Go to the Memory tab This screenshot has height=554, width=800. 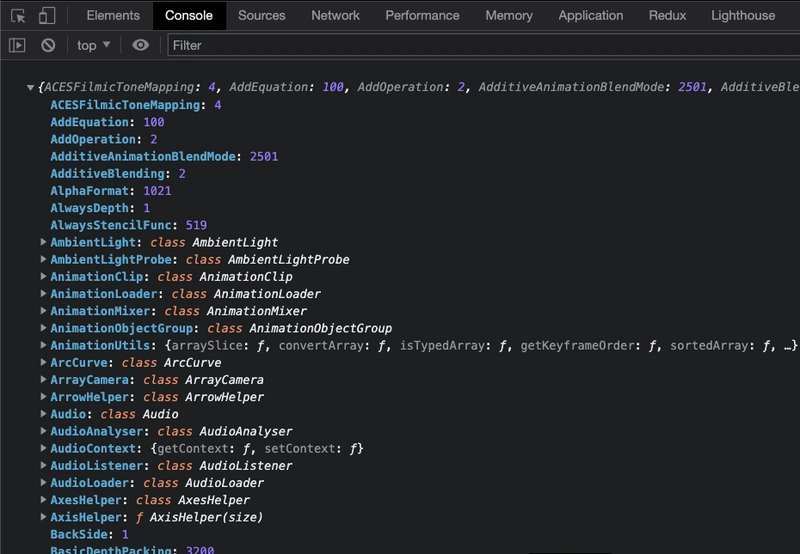(509, 16)
